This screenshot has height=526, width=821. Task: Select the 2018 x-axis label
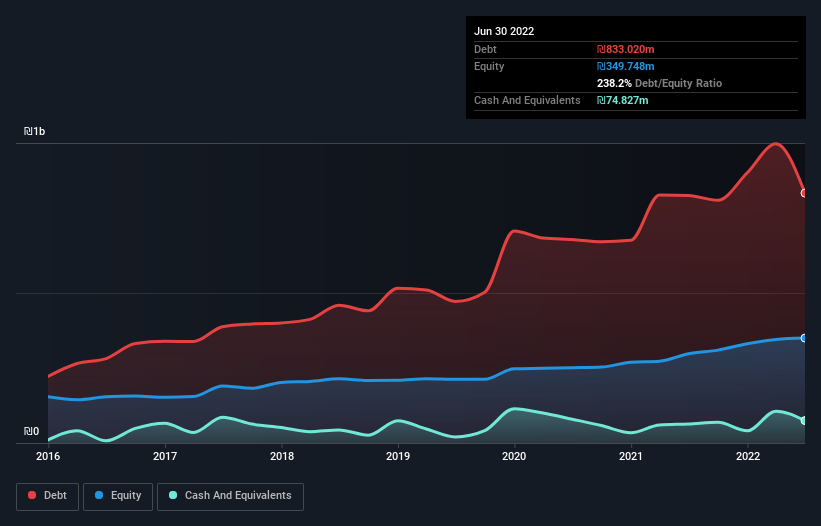(282, 456)
